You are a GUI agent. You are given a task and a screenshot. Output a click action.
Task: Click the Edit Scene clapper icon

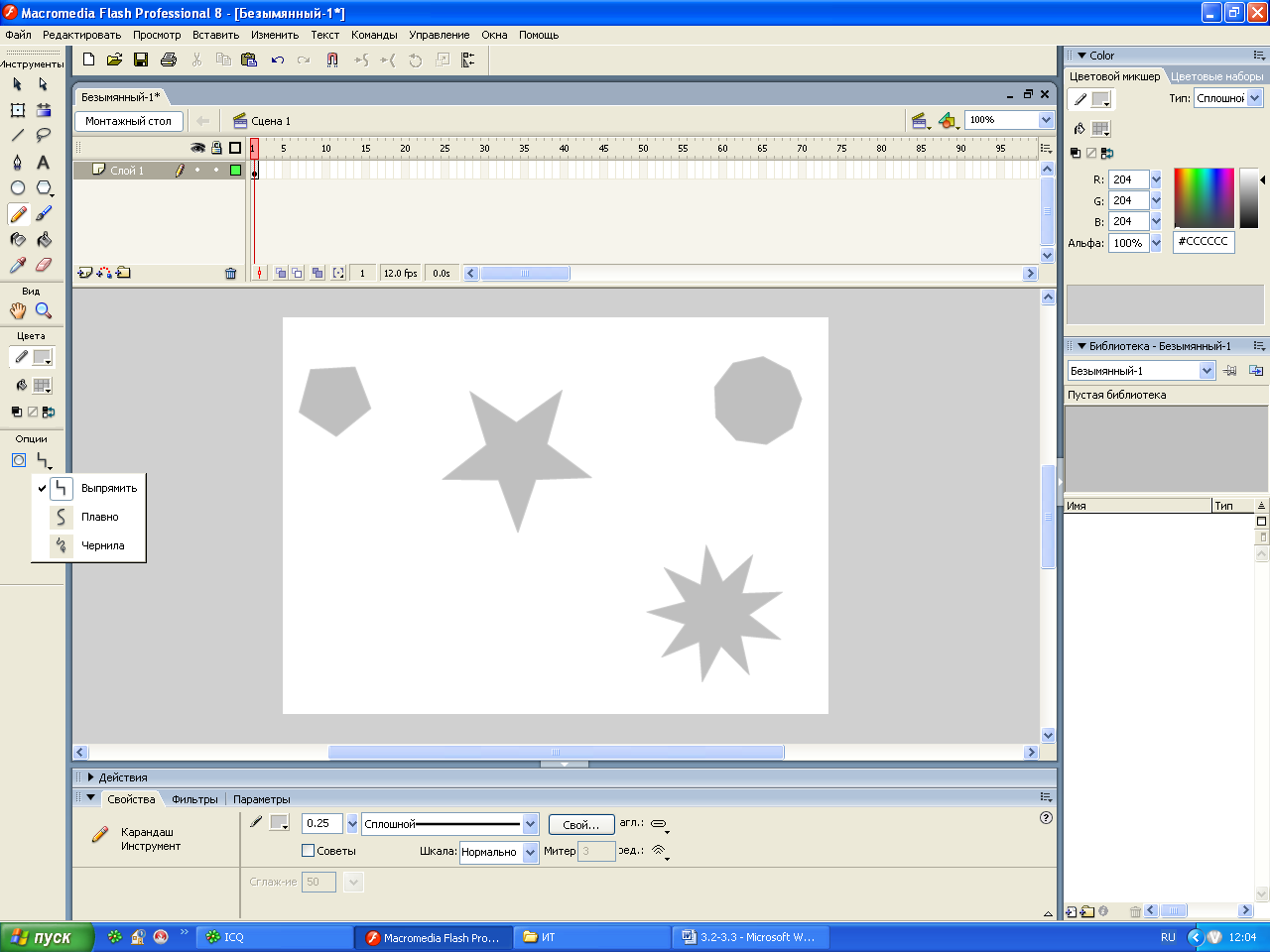pyautogui.click(x=919, y=121)
